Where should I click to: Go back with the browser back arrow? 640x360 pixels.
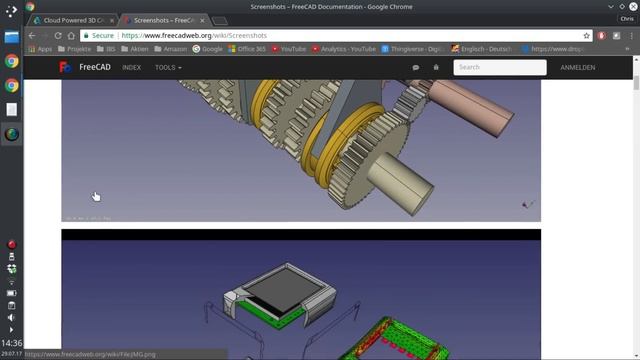pyautogui.click(x=32, y=36)
